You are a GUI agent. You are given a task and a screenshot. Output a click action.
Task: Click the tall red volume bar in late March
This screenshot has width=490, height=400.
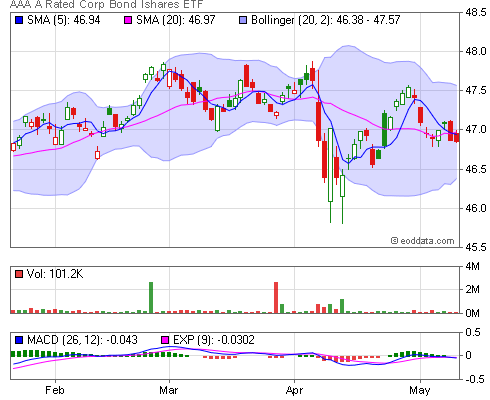pos(276,298)
